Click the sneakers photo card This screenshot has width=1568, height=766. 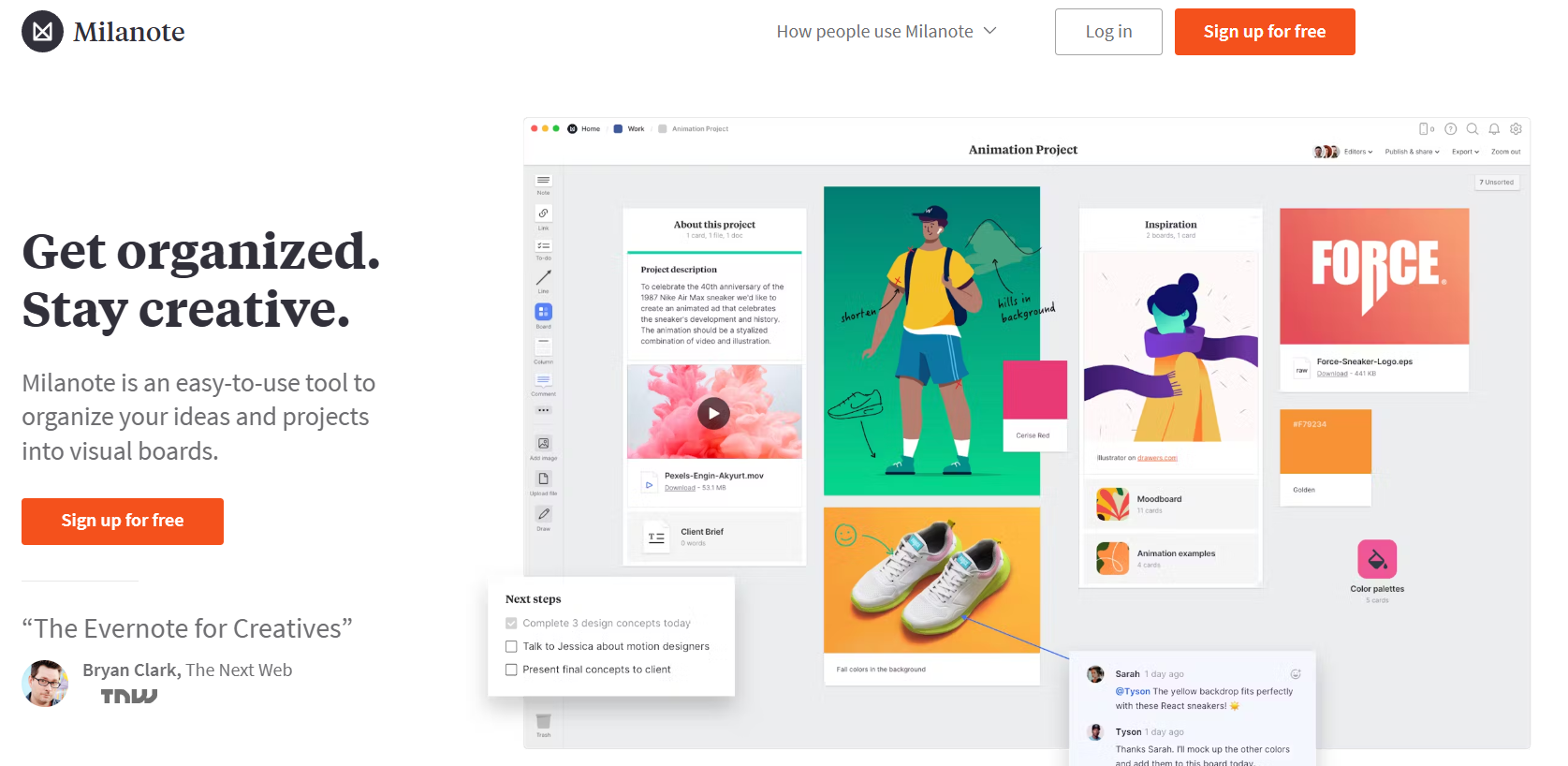931,581
